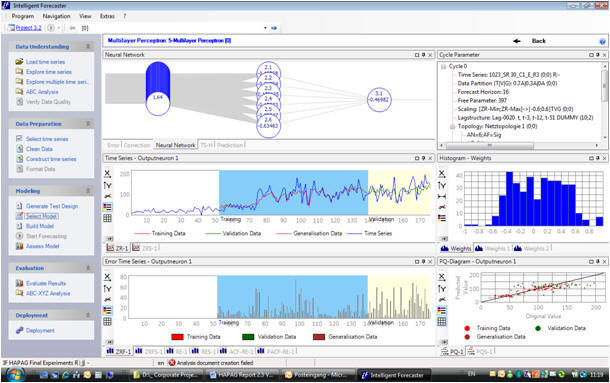This screenshot has height=383, width=610.
Task: Click the X axis tool in Time Series chart
Action: pos(107,174)
